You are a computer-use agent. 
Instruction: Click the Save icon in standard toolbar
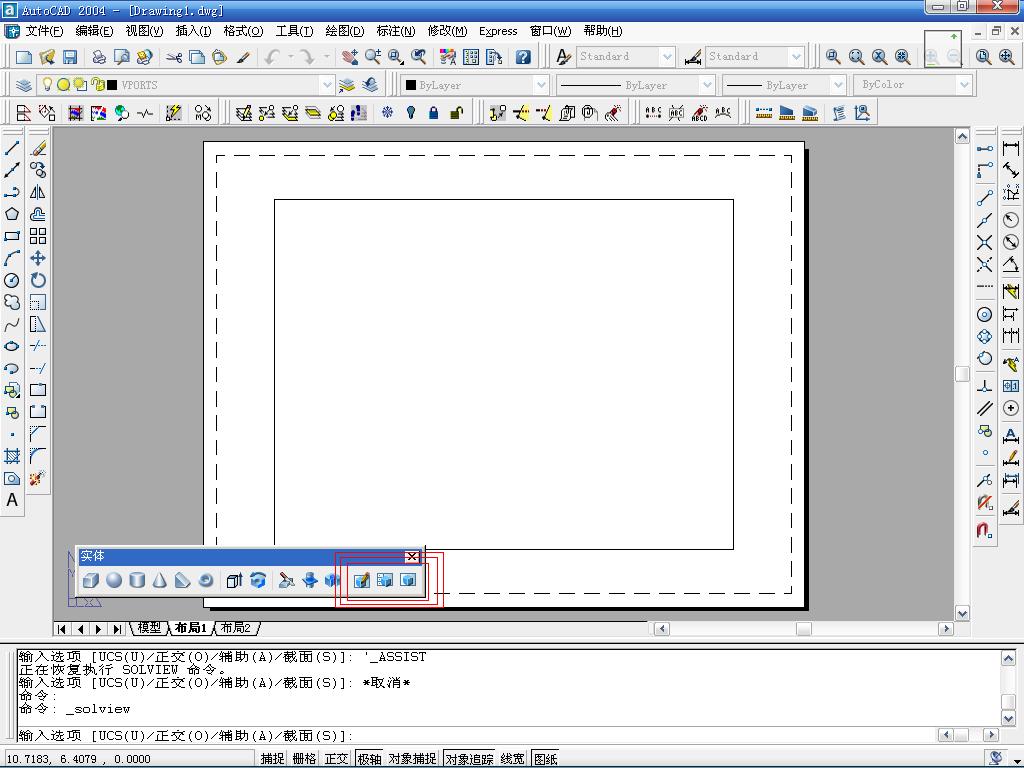tap(70, 57)
